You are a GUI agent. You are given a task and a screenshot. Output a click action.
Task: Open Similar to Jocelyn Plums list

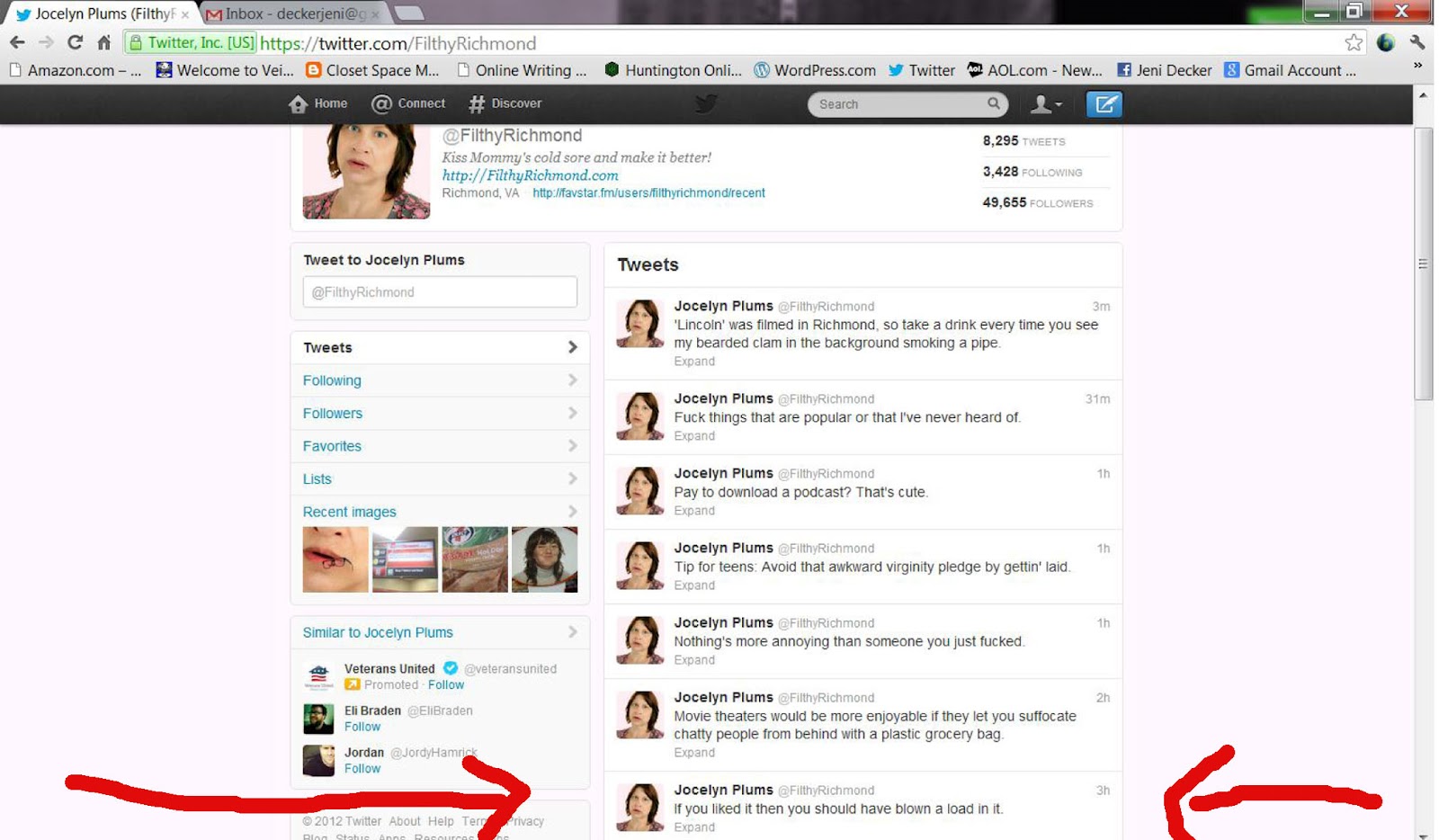tap(440, 632)
